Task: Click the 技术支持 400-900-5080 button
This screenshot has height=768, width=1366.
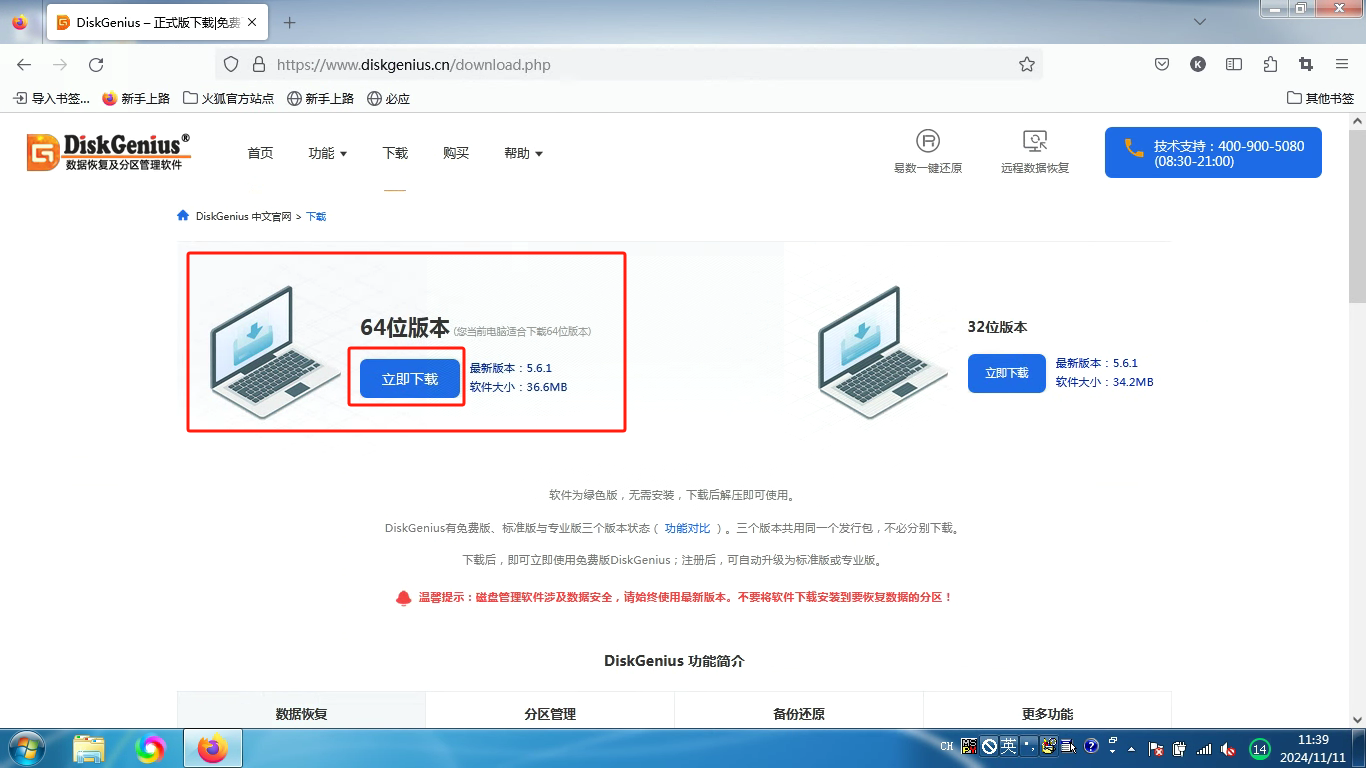Action: tap(1213, 152)
